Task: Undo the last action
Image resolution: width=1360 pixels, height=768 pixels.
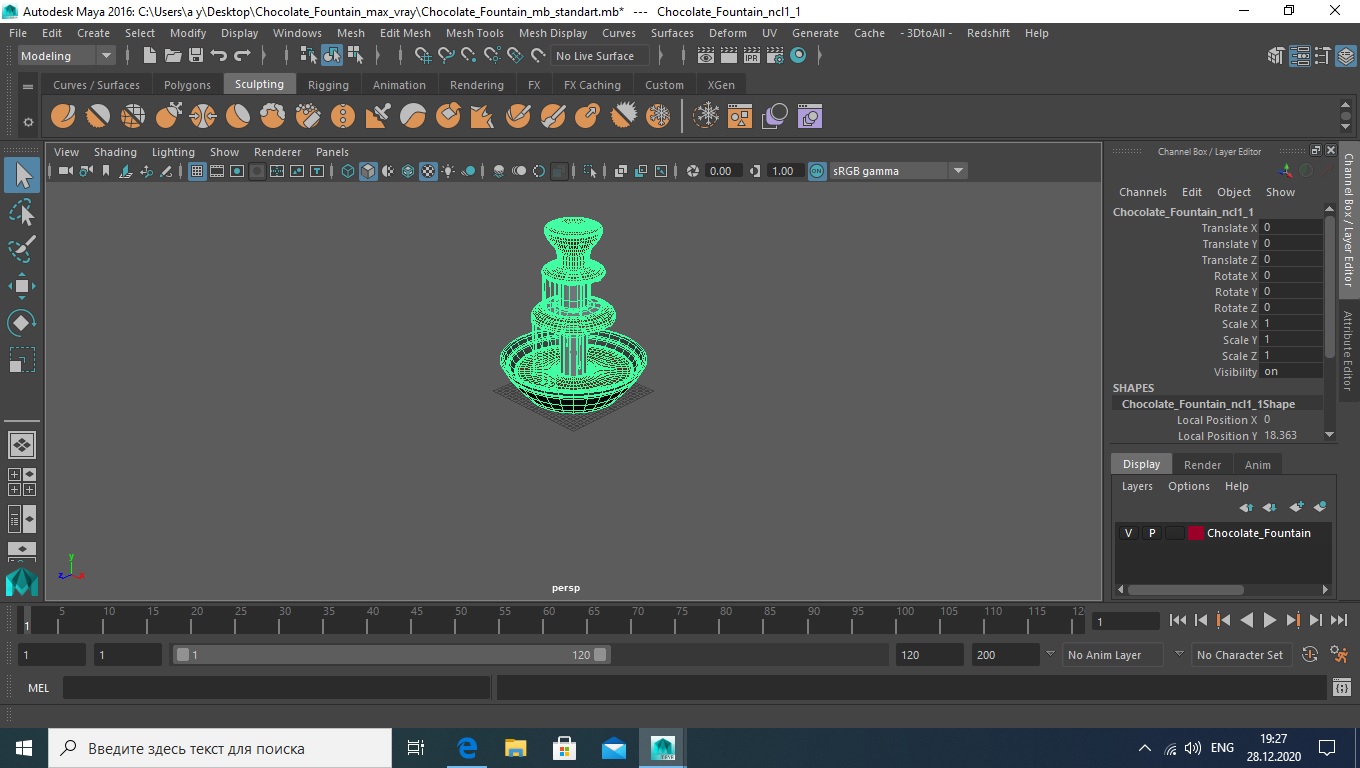Action: [219, 56]
